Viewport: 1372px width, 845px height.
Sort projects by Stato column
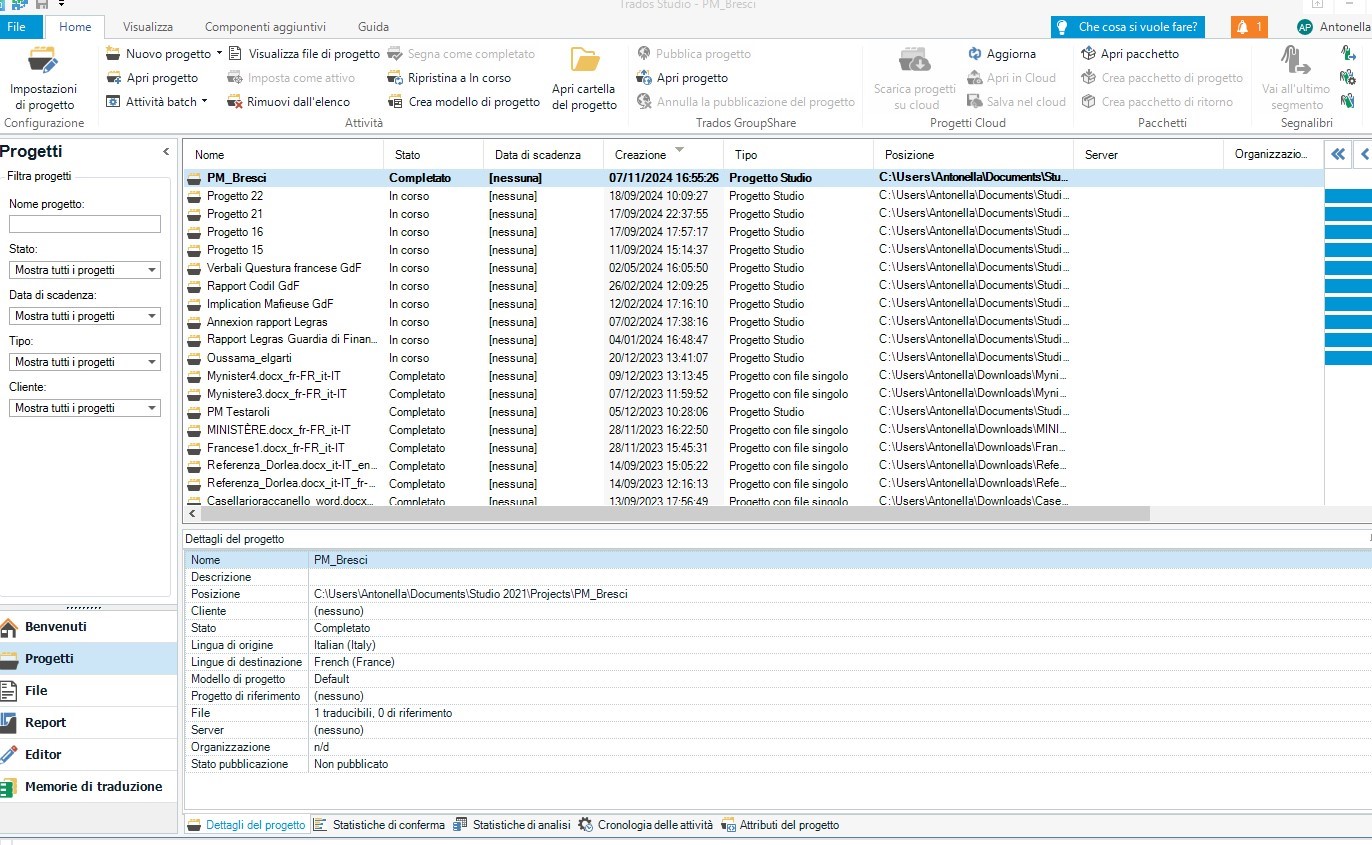pyautogui.click(x=433, y=155)
